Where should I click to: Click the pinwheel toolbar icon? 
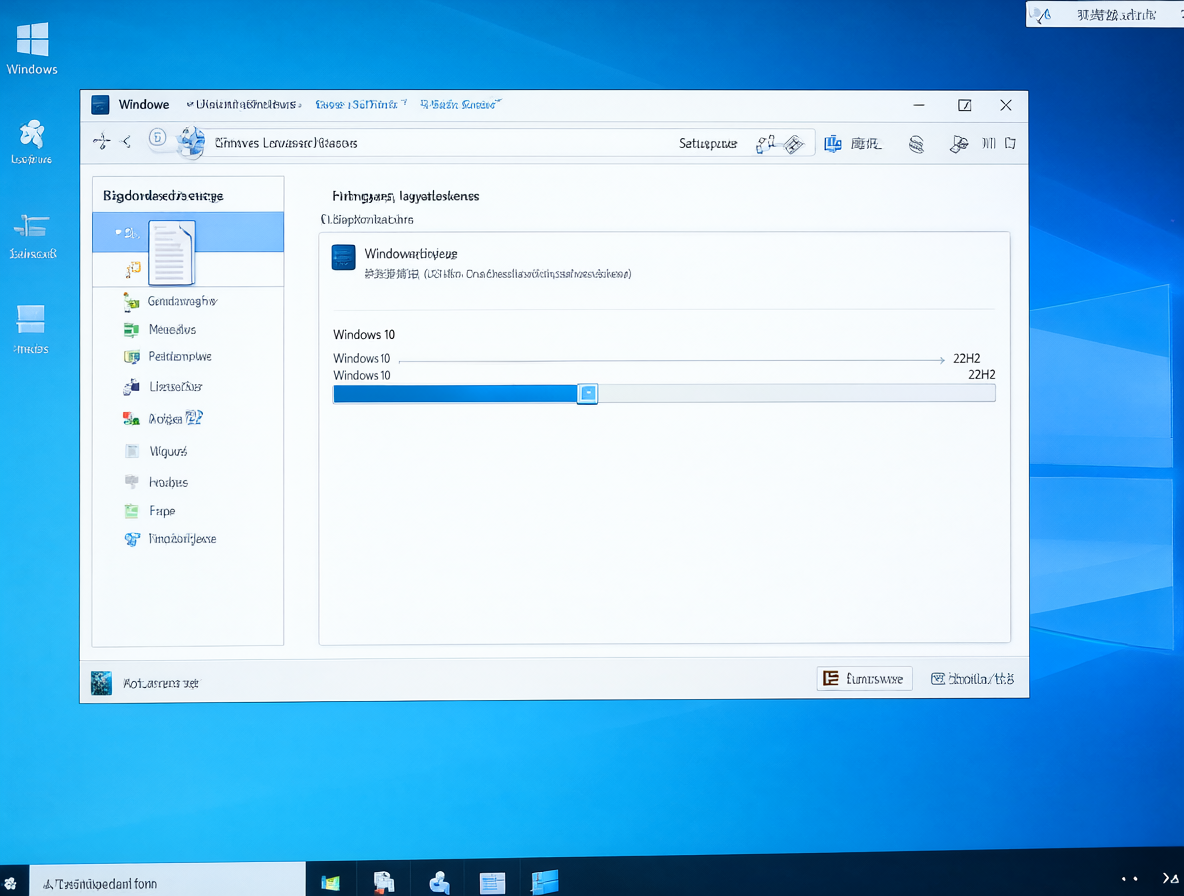[x=959, y=143]
